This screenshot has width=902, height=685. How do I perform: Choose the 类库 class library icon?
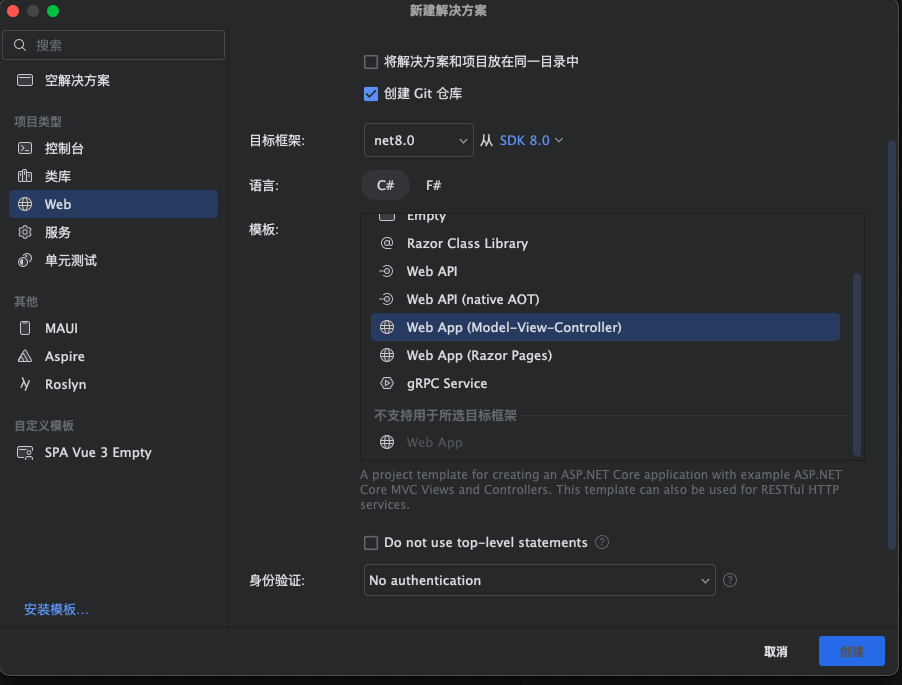[25, 176]
